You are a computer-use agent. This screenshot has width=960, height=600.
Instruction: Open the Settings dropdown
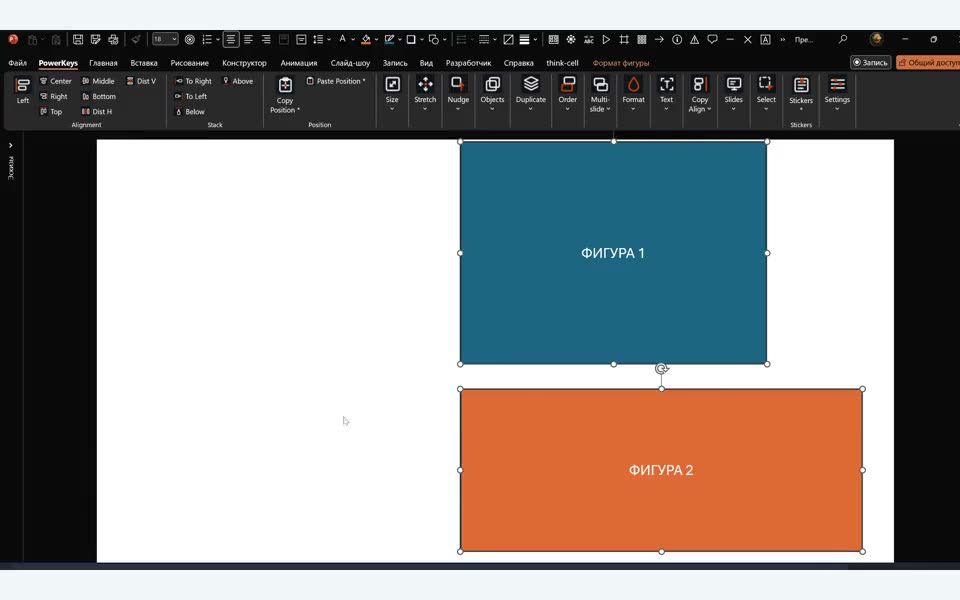pos(837,94)
